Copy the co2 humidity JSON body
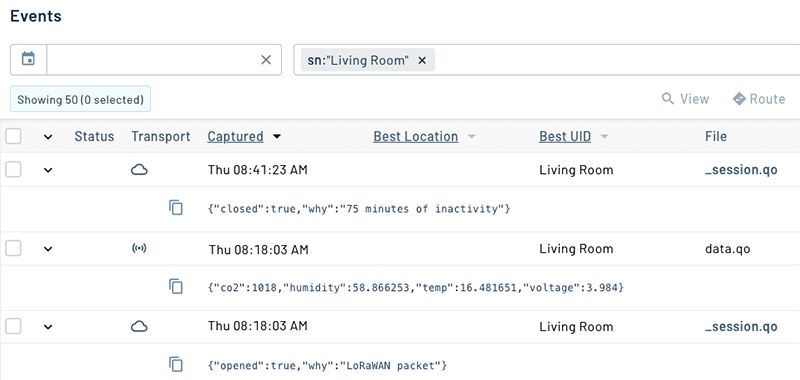 click(x=176, y=287)
